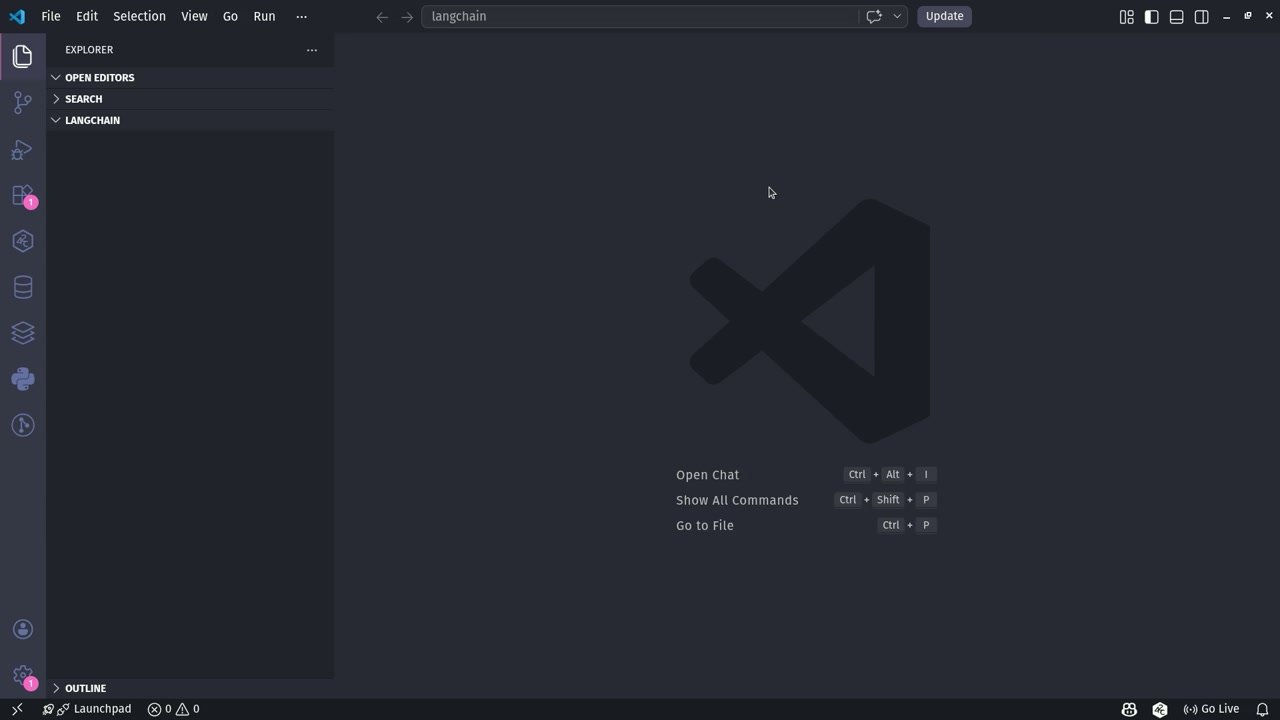Minimize the VS Code window
The width and height of the screenshot is (1280, 720).
pos(1227,16)
